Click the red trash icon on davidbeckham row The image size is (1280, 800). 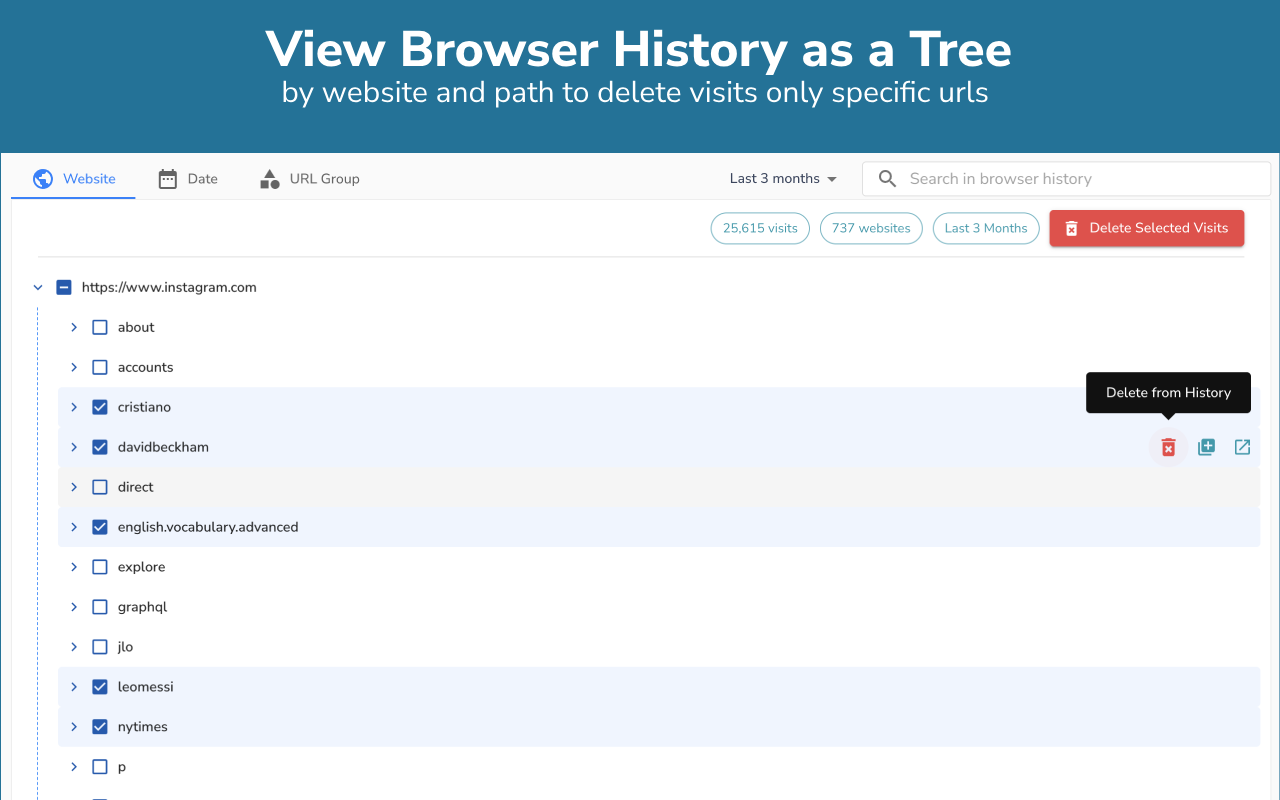coord(1168,447)
